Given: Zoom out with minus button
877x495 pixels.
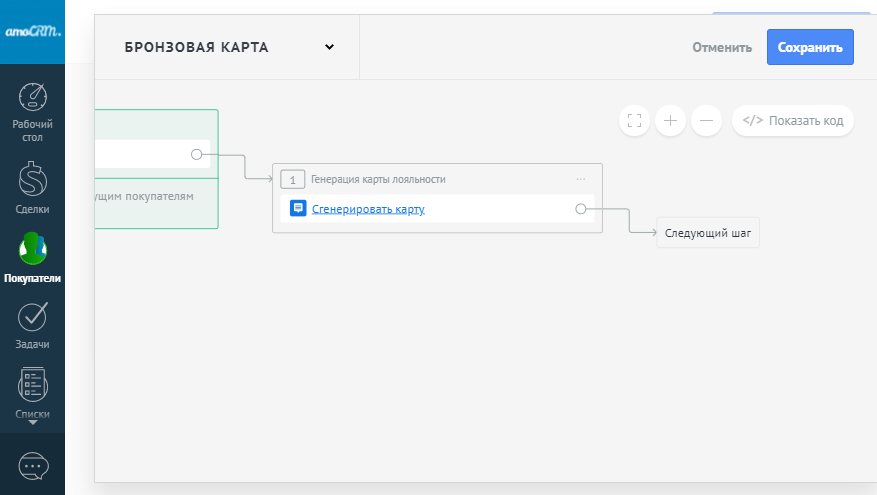Looking at the screenshot, I should (x=706, y=121).
